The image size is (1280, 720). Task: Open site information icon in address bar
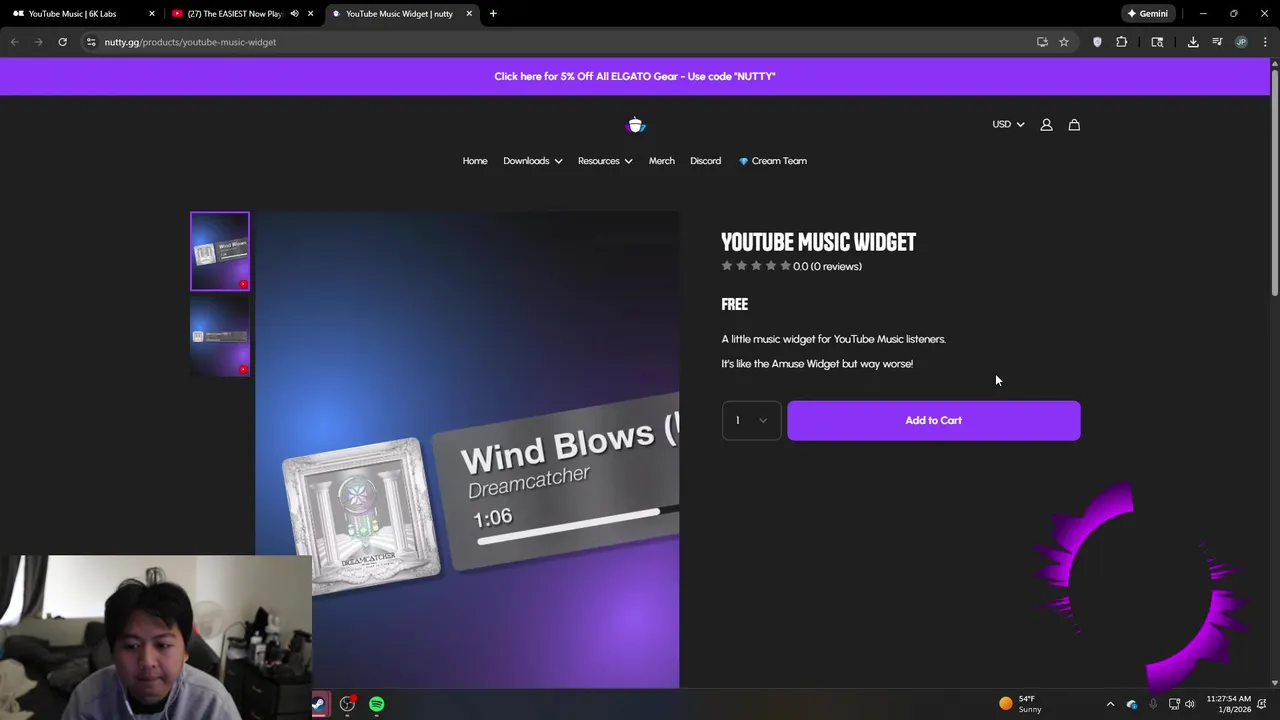(x=91, y=42)
